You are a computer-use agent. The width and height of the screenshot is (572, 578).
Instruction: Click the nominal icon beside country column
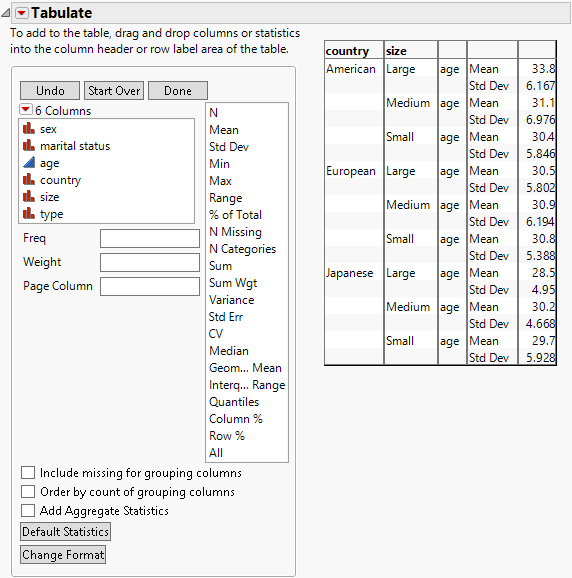(x=29, y=180)
